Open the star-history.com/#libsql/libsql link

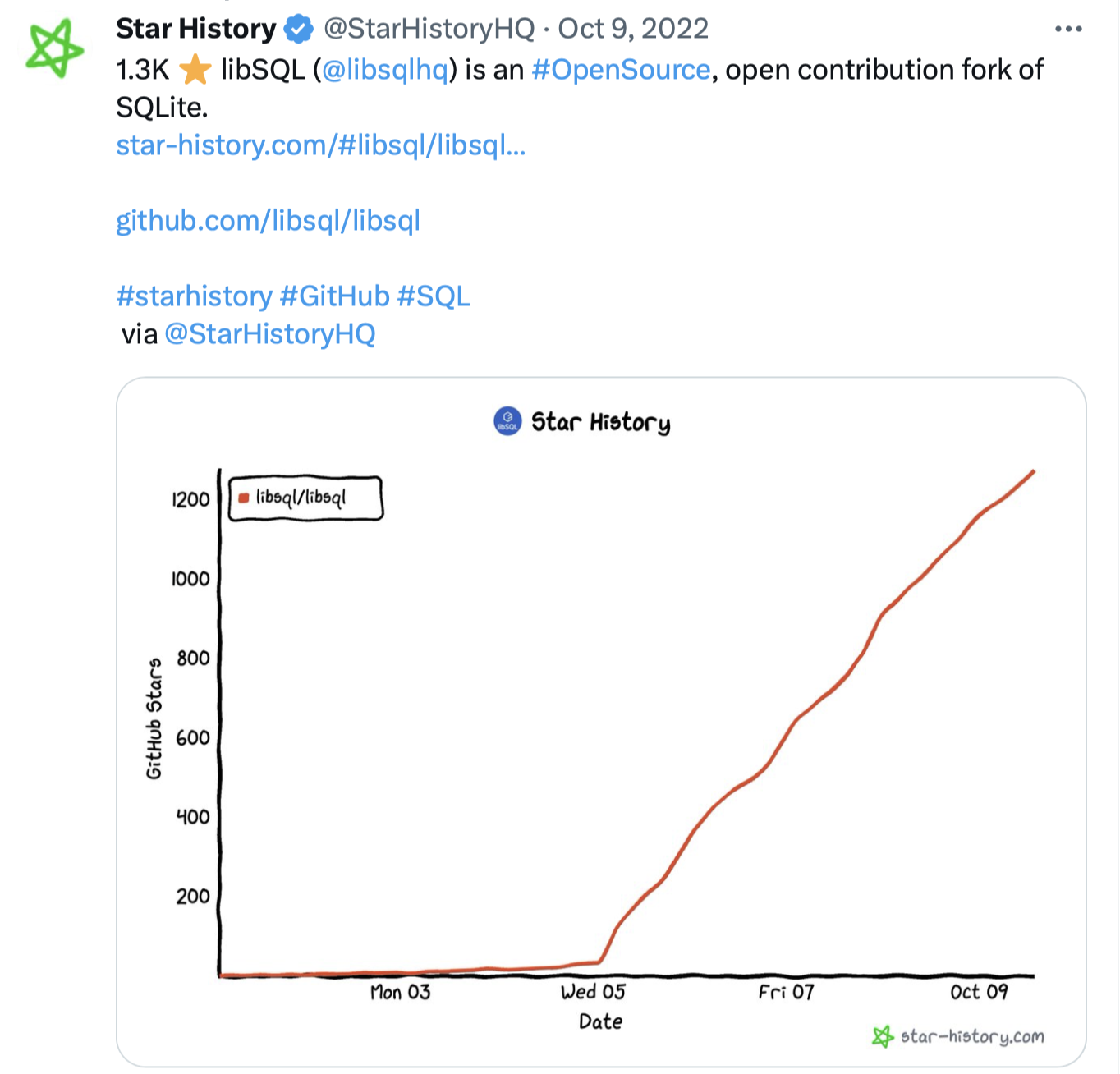click(320, 145)
